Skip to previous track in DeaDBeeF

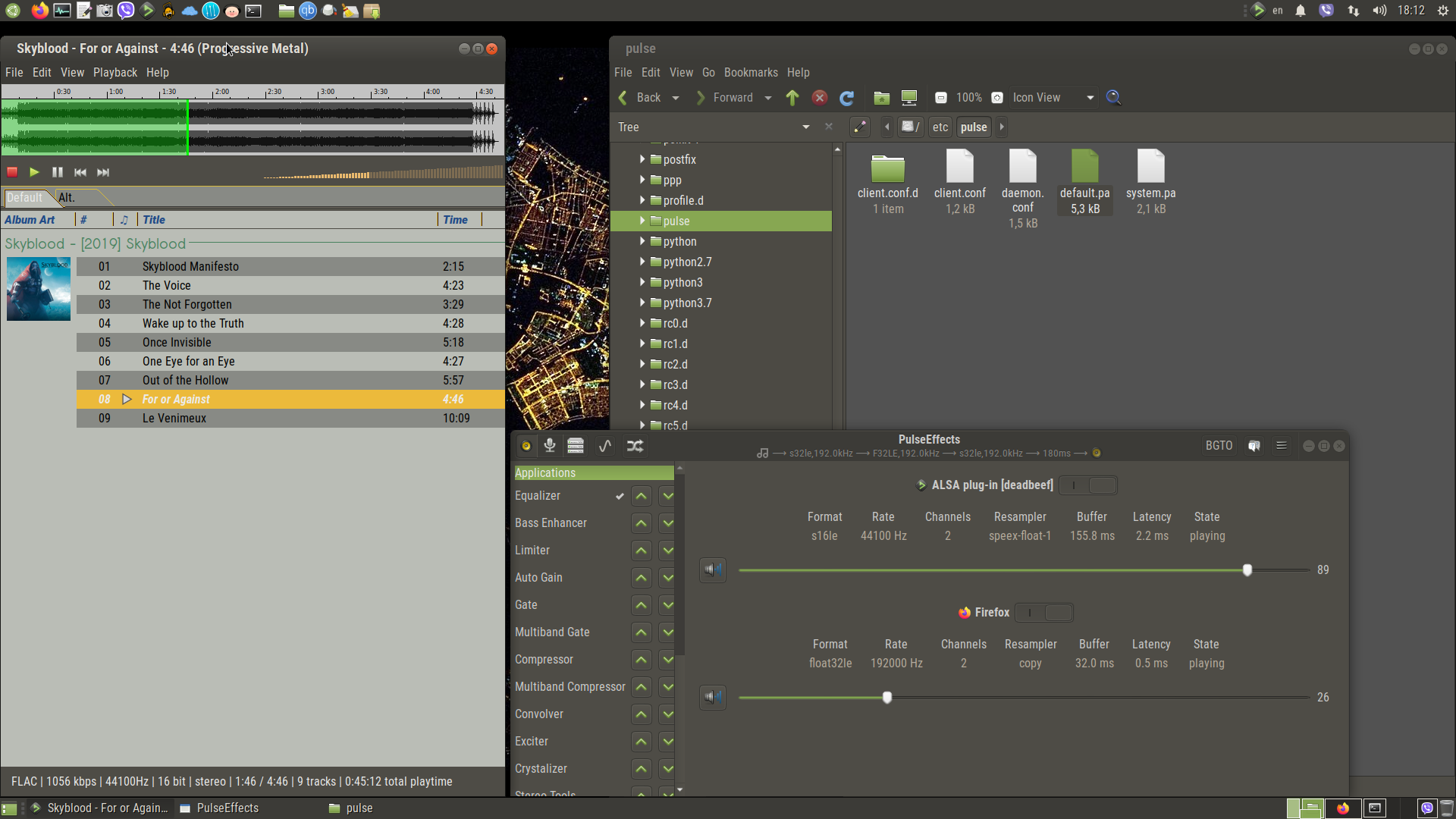coord(80,172)
